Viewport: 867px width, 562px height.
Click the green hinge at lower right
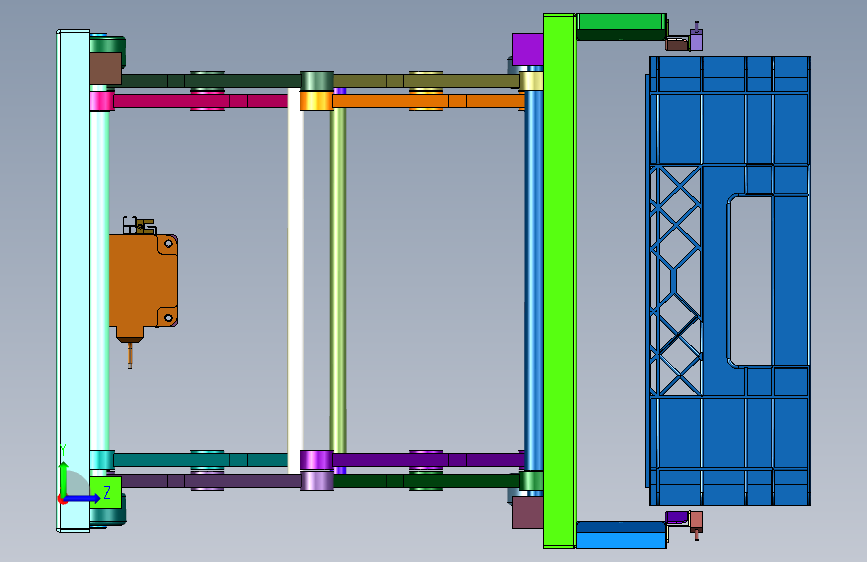pos(531,481)
